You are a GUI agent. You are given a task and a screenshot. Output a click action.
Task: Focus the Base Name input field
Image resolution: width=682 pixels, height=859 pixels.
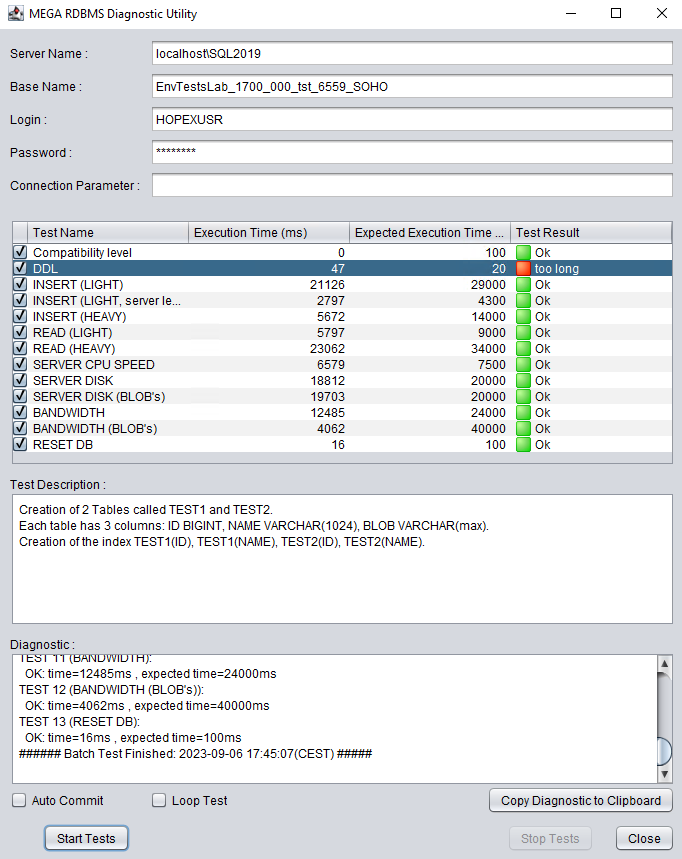click(412, 87)
